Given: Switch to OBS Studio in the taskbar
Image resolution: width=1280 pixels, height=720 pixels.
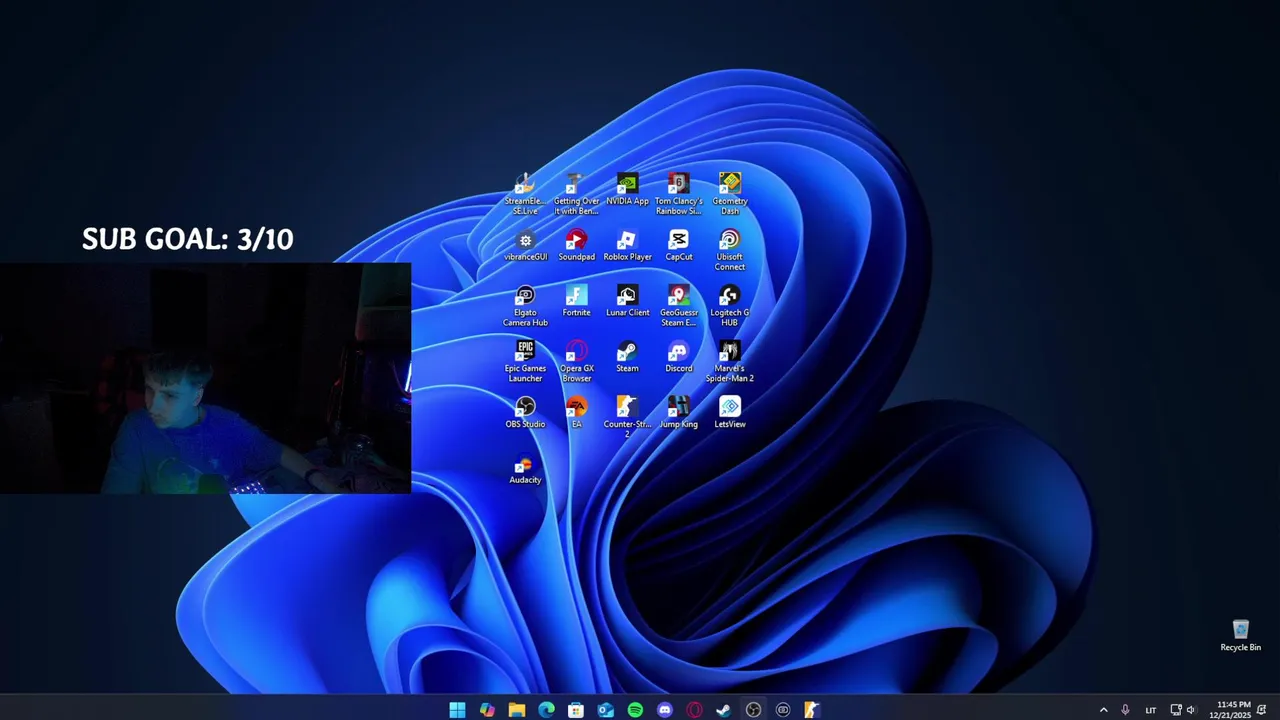Looking at the screenshot, I should click(753, 710).
